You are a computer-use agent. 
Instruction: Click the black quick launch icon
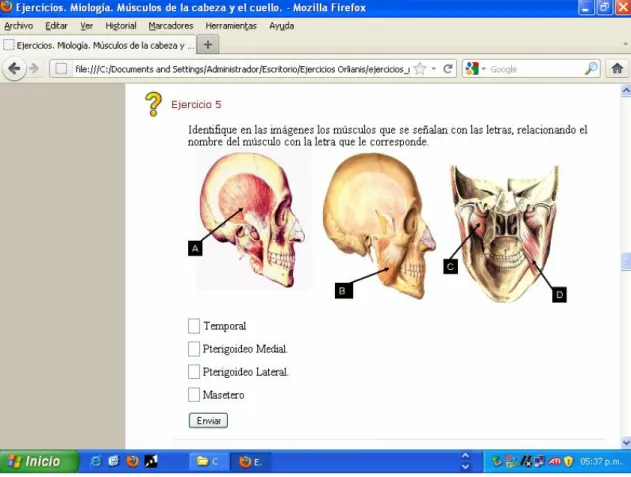[151, 461]
